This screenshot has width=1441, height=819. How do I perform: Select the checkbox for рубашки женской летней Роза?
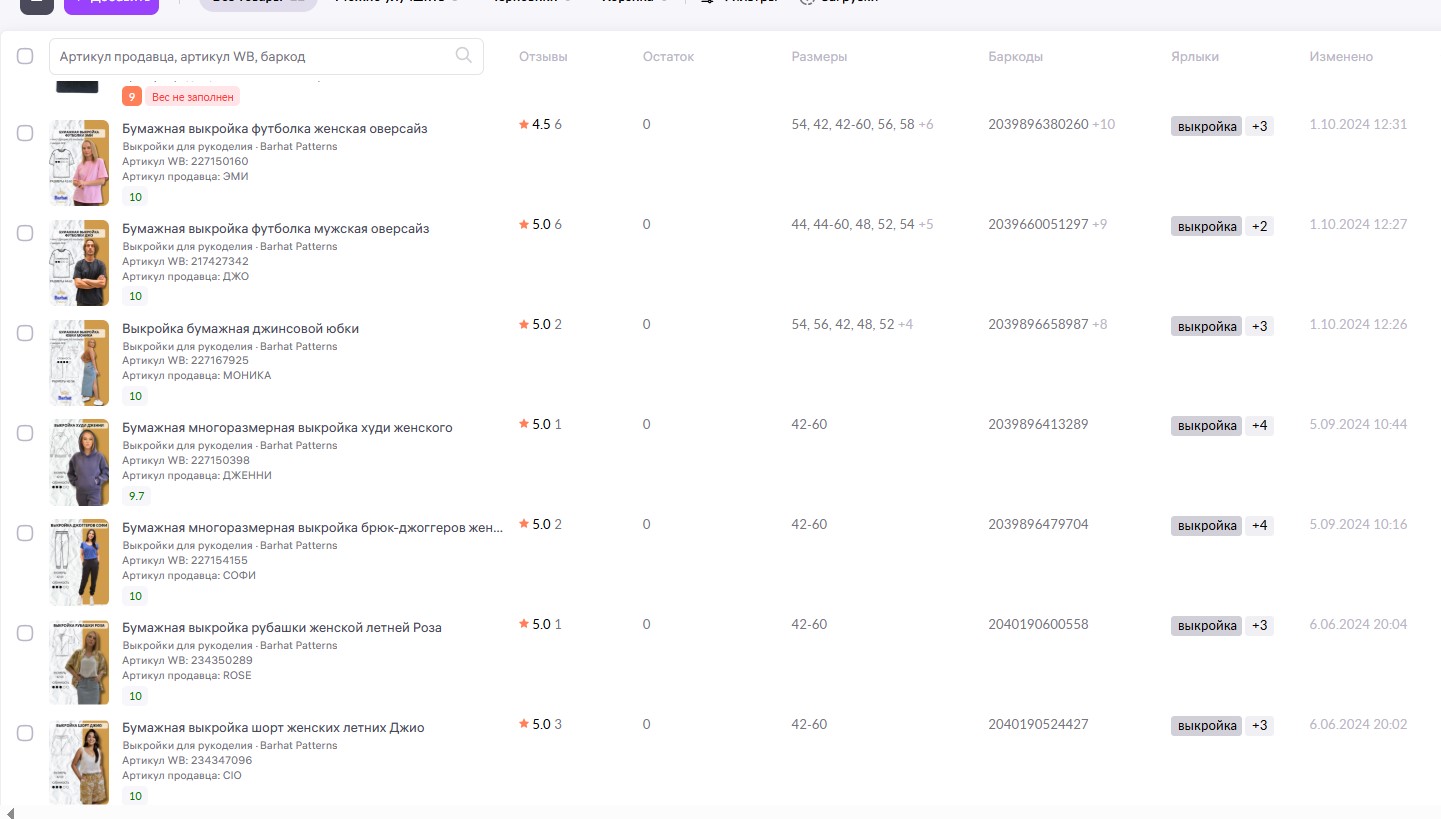pos(25,633)
